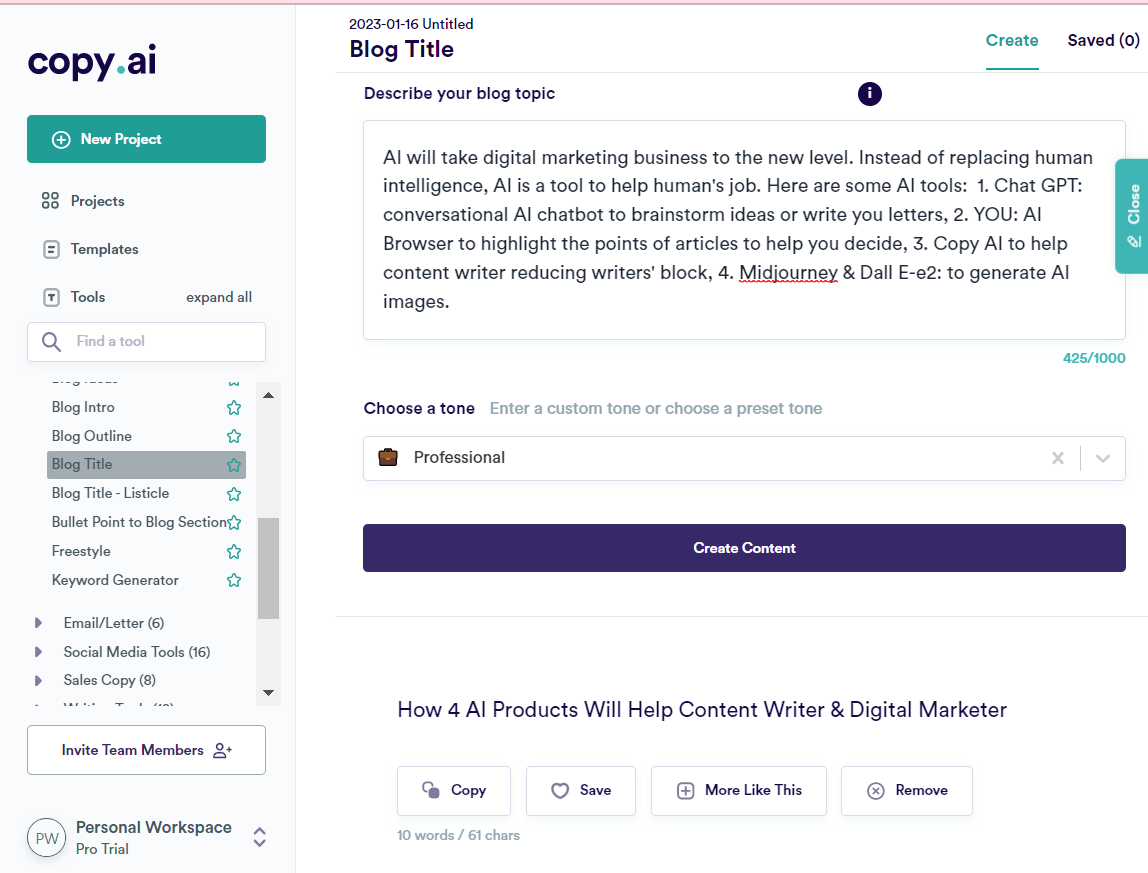Switch to the Create tab
The image size is (1148, 873).
tap(1012, 41)
